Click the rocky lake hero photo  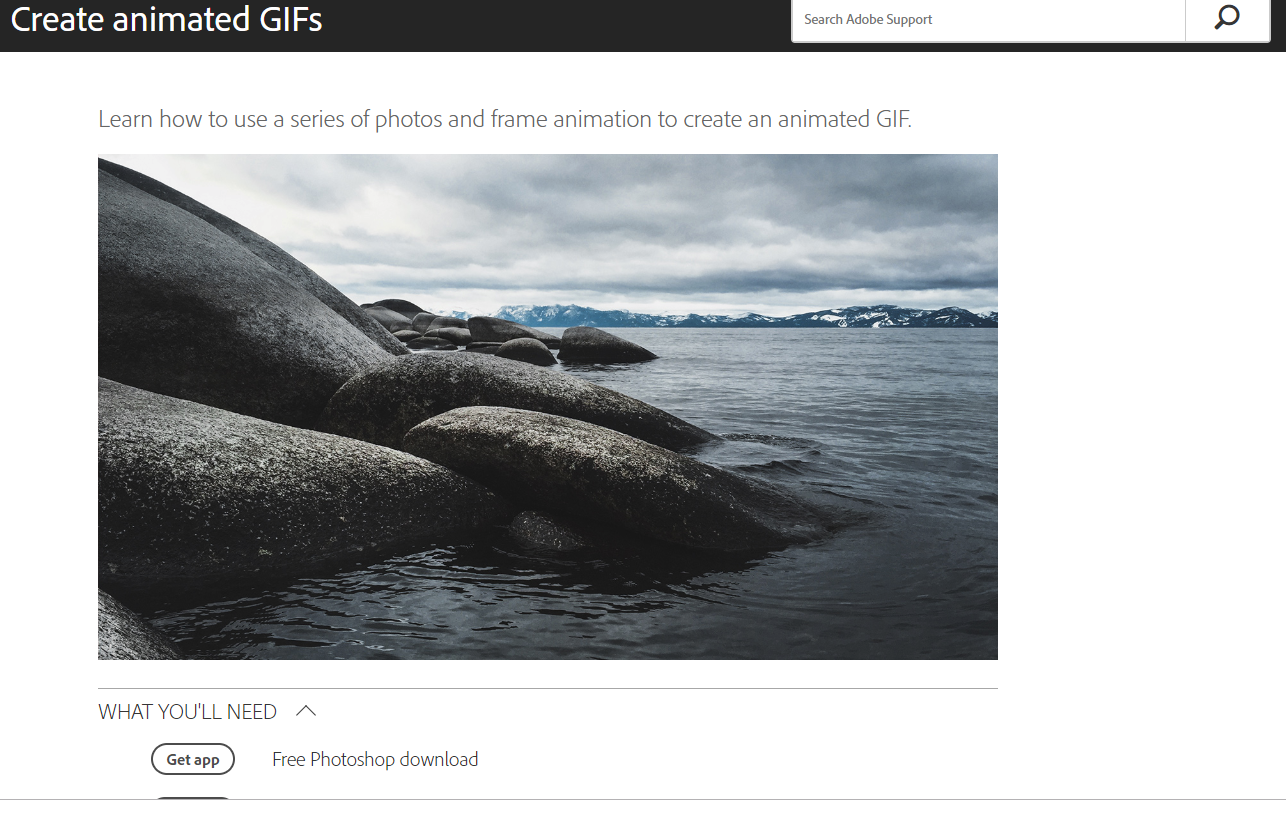pos(548,407)
